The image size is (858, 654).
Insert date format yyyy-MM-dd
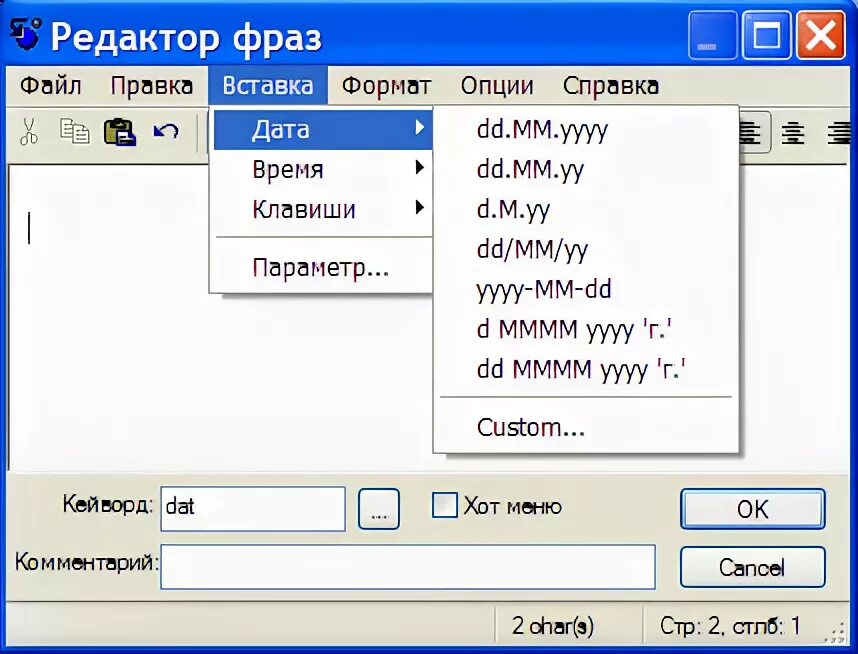[586, 290]
